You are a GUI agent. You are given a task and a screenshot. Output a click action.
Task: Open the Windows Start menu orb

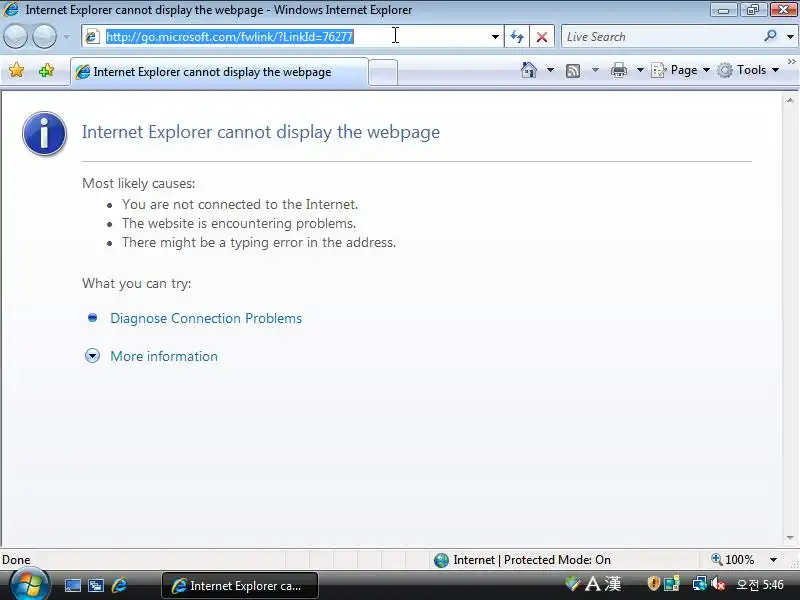pos(29,585)
